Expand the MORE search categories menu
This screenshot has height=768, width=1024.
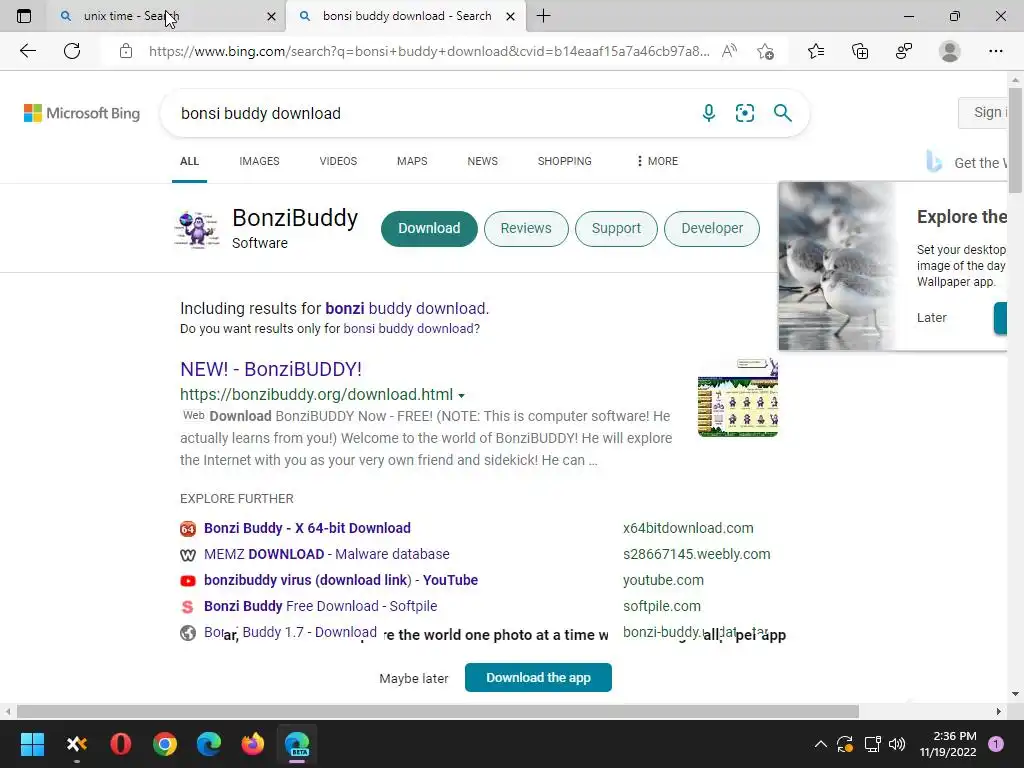coord(658,161)
